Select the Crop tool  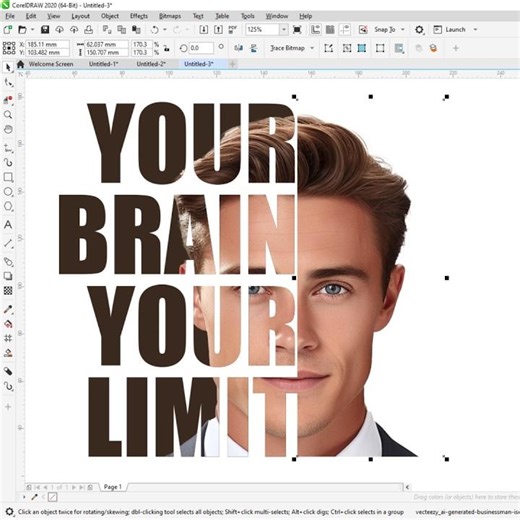point(8,99)
